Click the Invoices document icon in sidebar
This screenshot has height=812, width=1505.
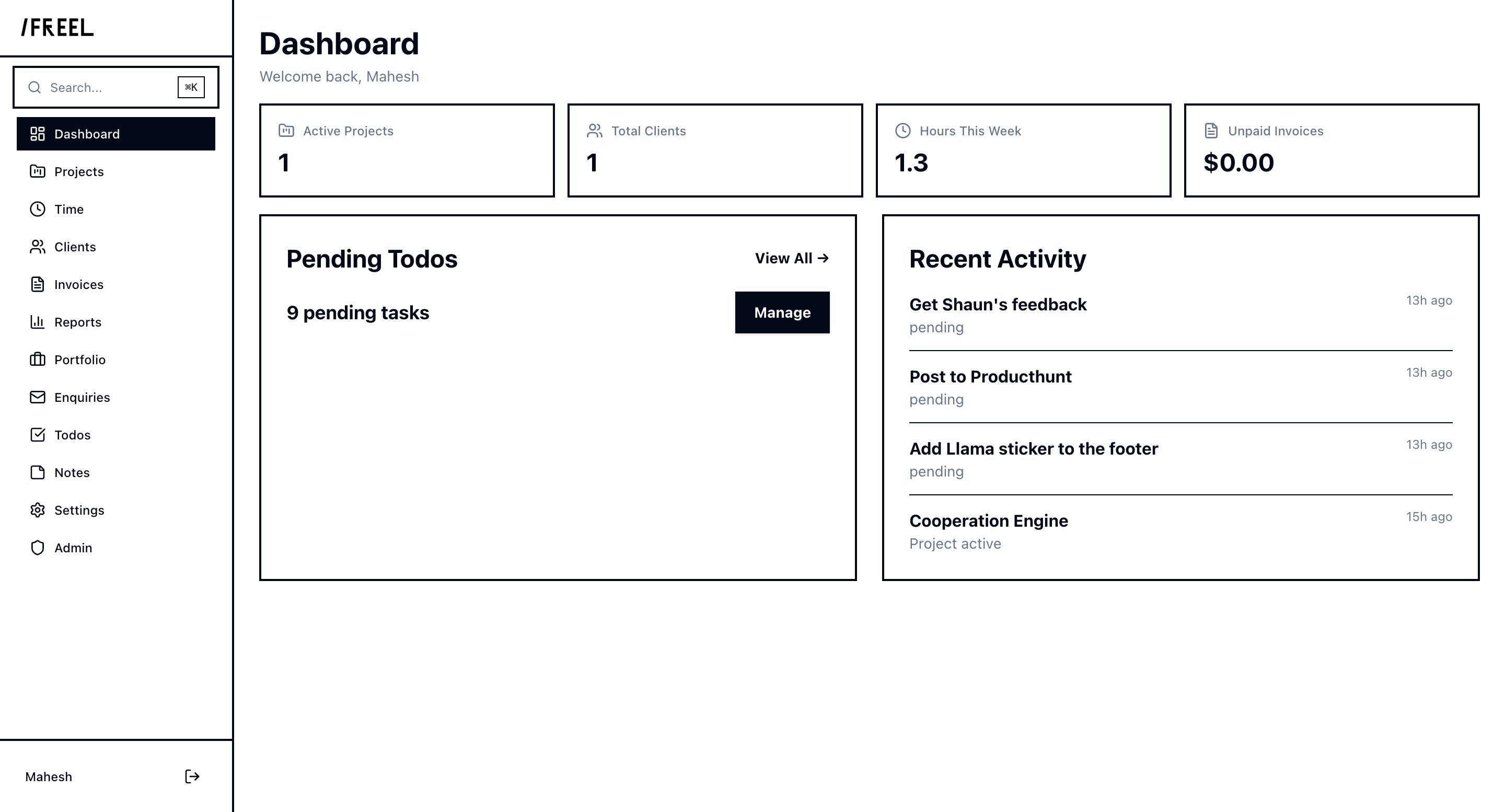point(38,284)
